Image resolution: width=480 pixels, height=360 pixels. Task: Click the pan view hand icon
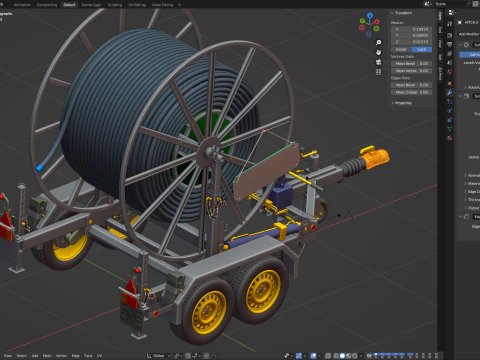378,52
